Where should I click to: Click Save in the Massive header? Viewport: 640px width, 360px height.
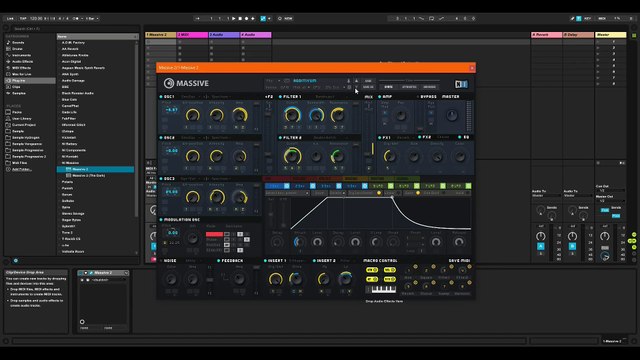coord(368,81)
